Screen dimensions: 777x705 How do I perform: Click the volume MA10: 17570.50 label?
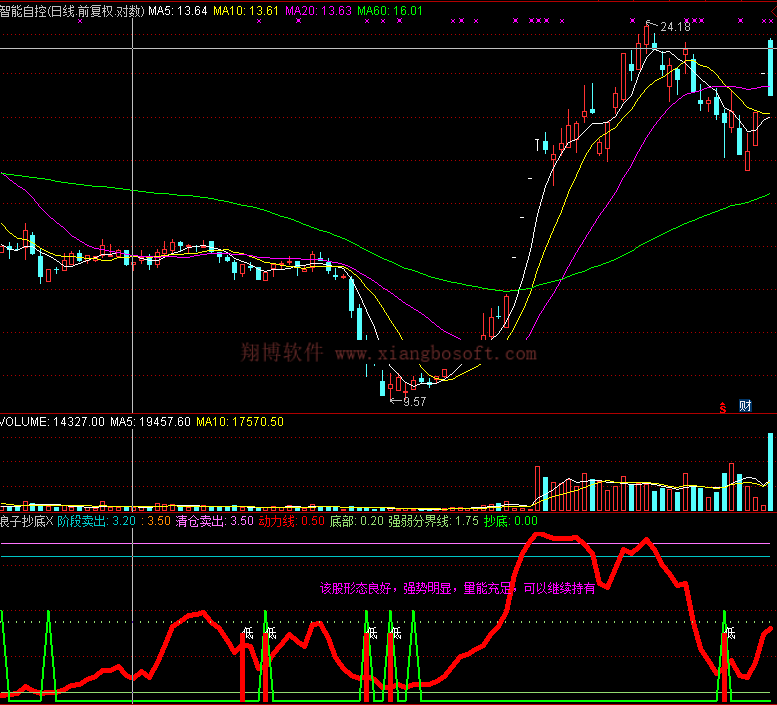pyautogui.click(x=240, y=422)
